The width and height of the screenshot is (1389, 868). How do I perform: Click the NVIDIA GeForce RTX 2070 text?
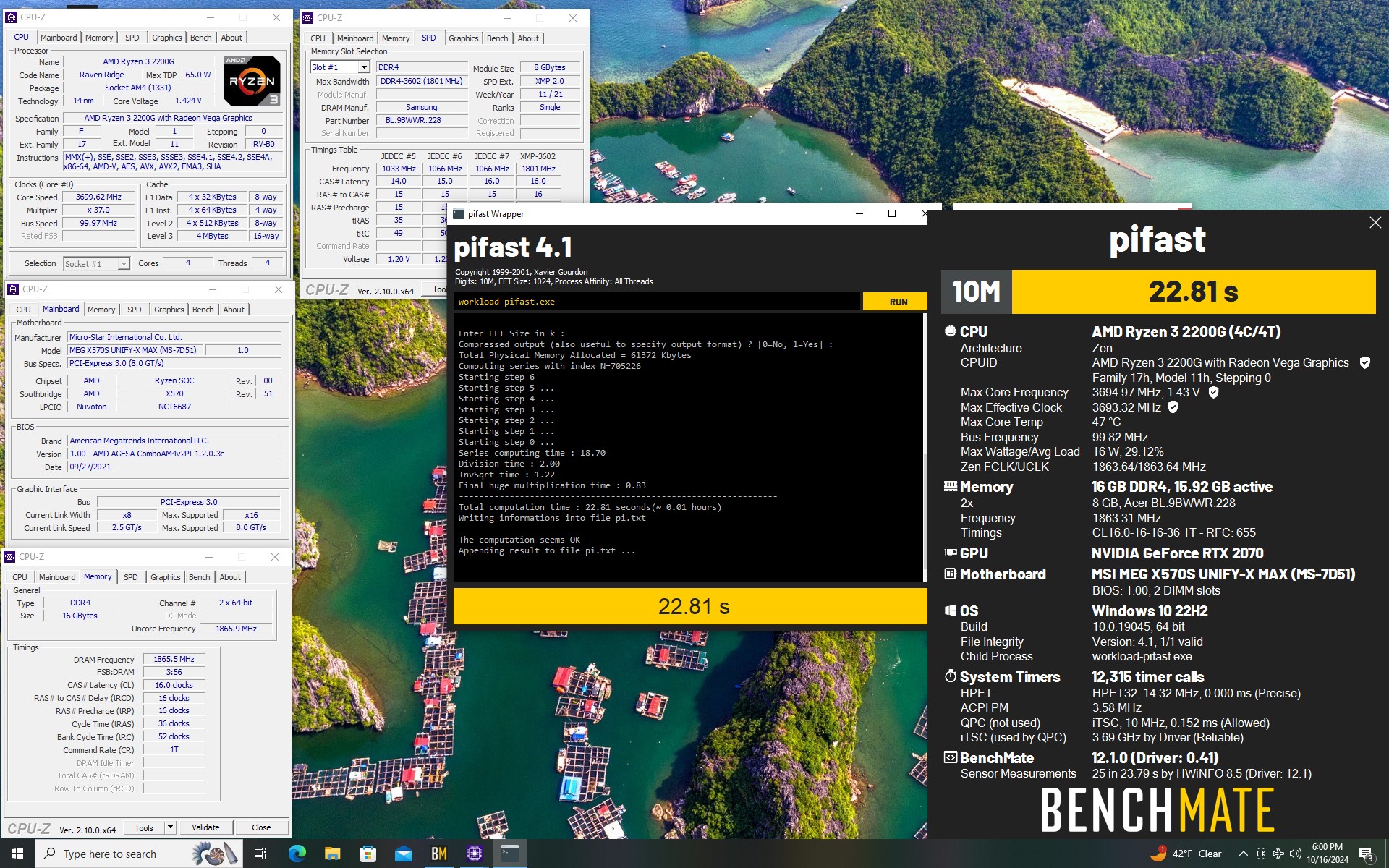pos(1178,553)
